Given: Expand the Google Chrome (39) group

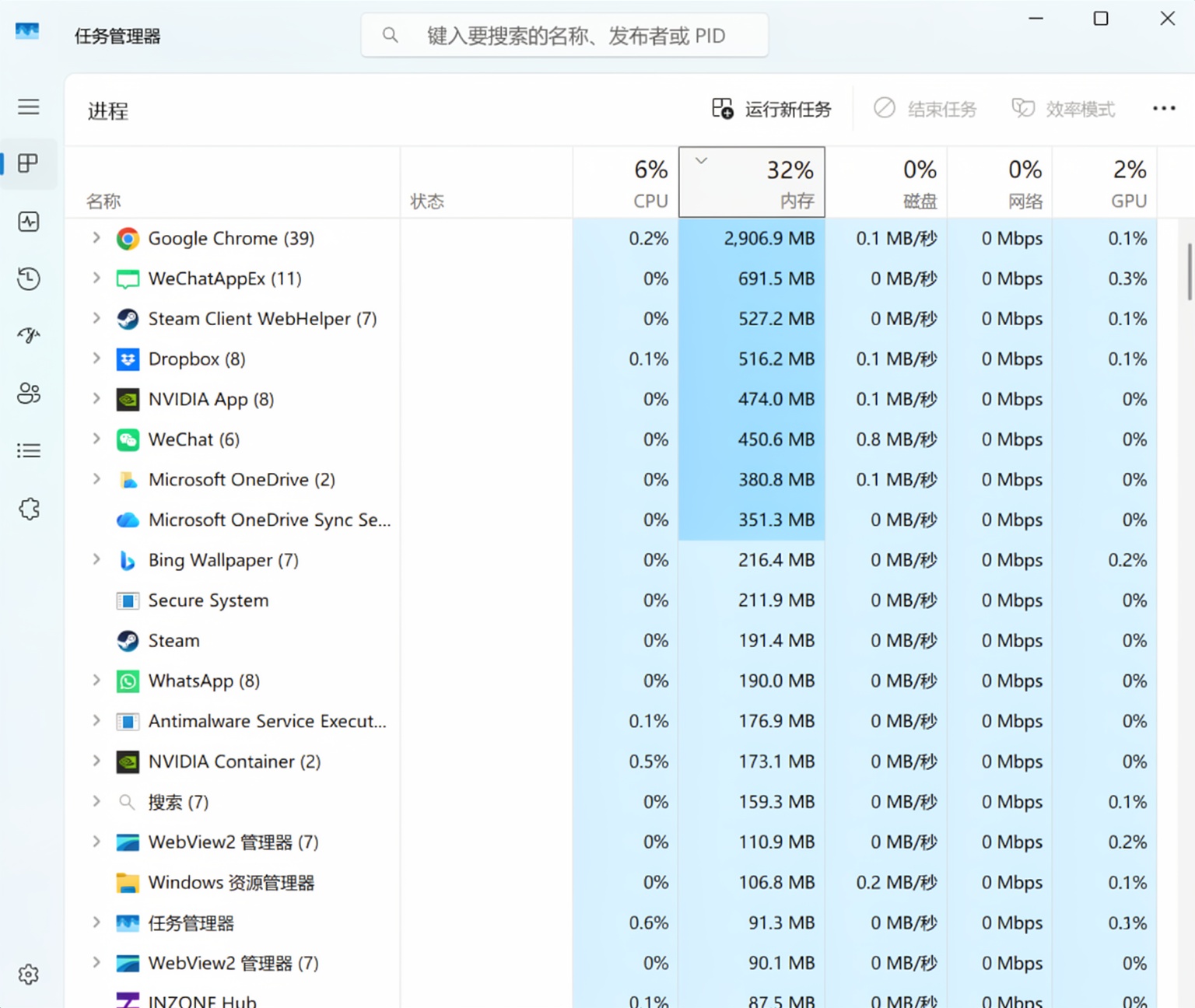Looking at the screenshot, I should (96, 237).
